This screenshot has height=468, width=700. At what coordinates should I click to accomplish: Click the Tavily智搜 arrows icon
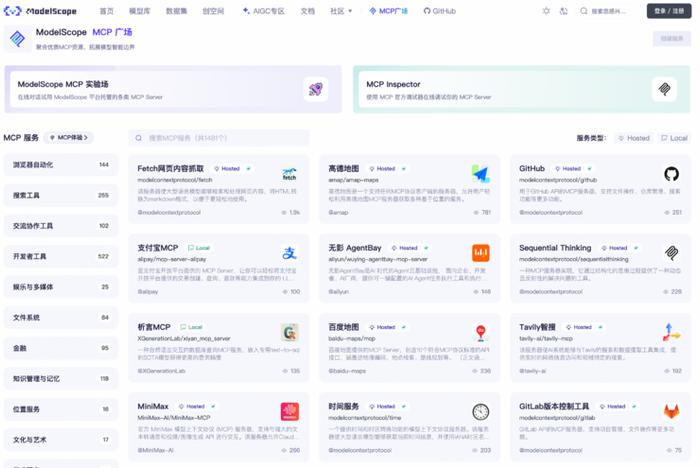671,332
